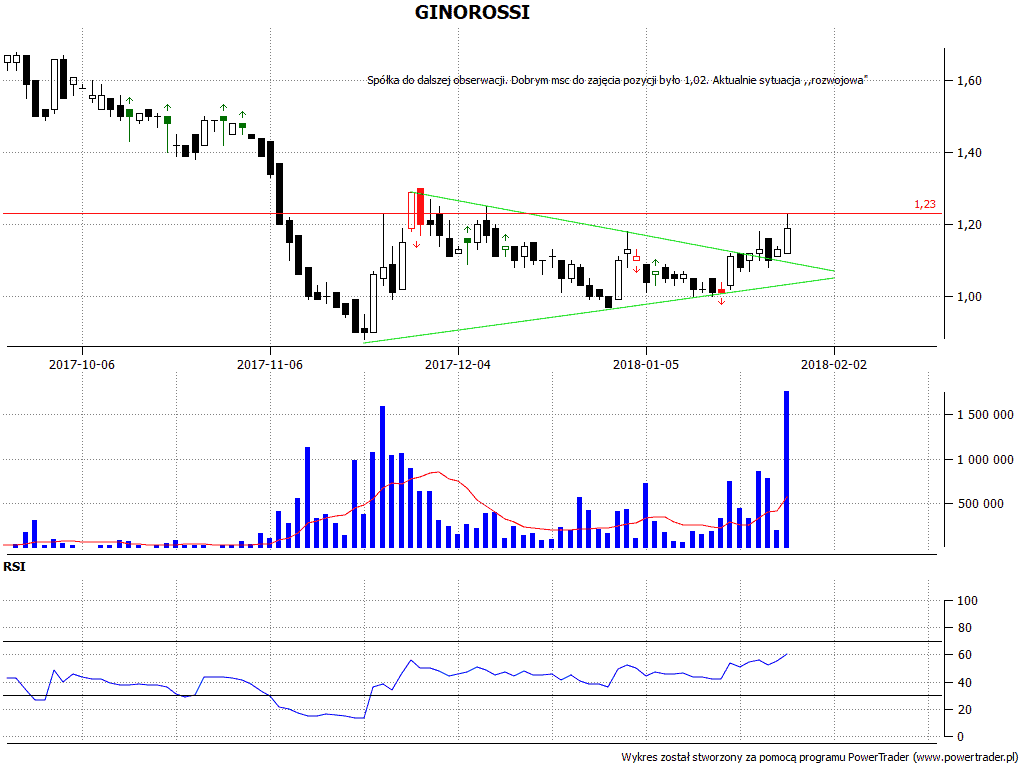Click the tallest blue volume bar at right

(786, 470)
